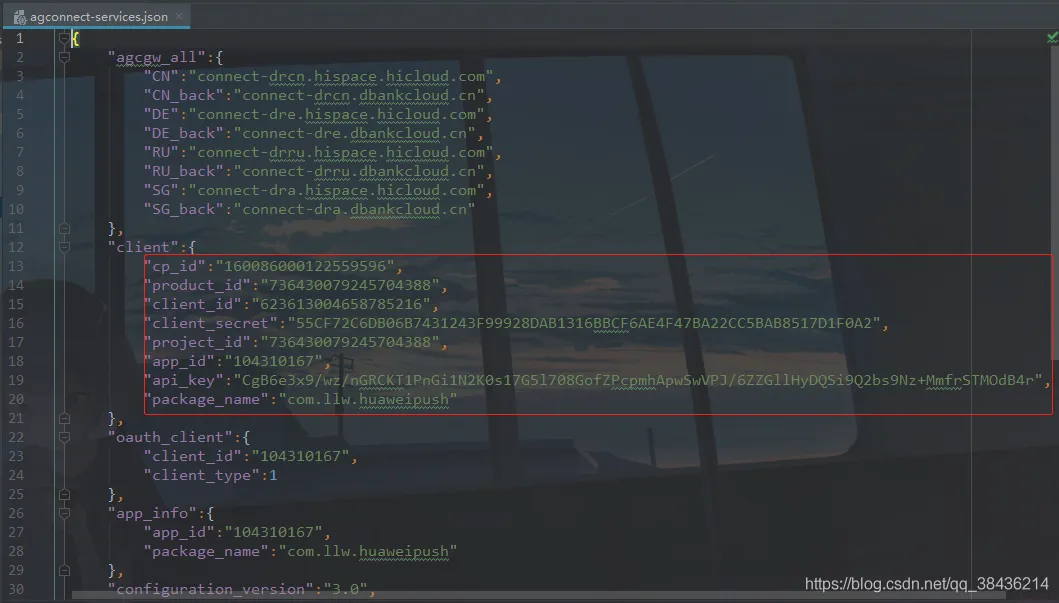The height and width of the screenshot is (603, 1059).
Task: Click the fold end marker on line 25
Action: (x=64, y=494)
